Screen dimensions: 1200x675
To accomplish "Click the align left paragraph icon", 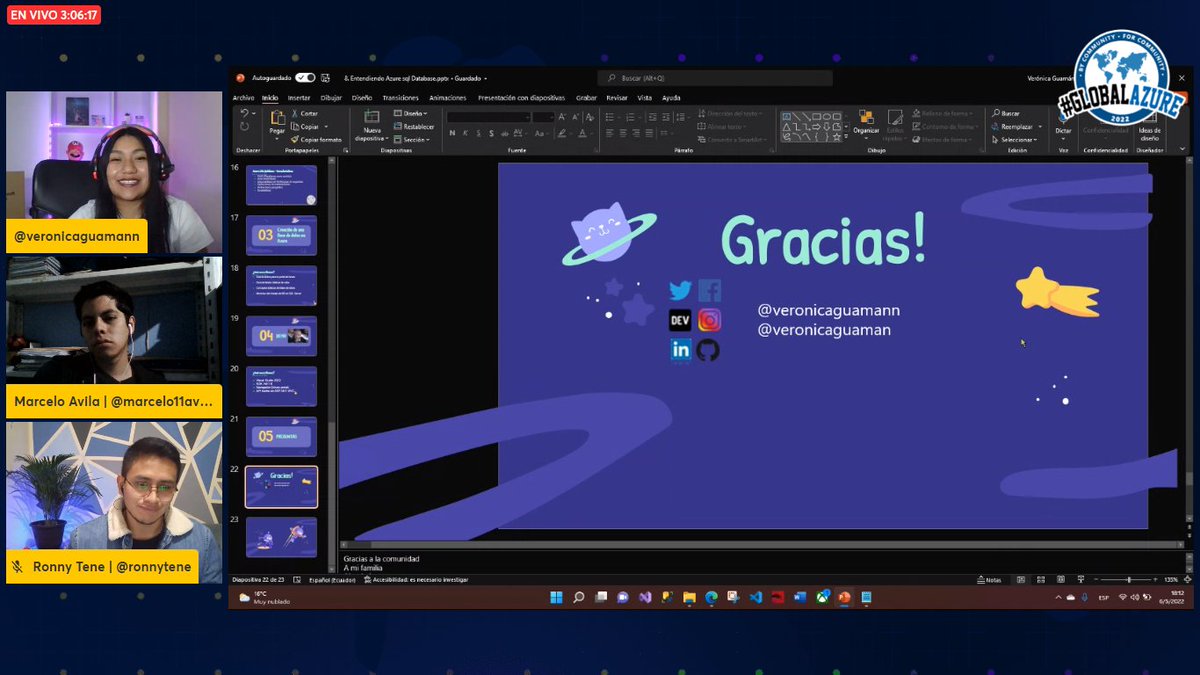I will (609, 133).
